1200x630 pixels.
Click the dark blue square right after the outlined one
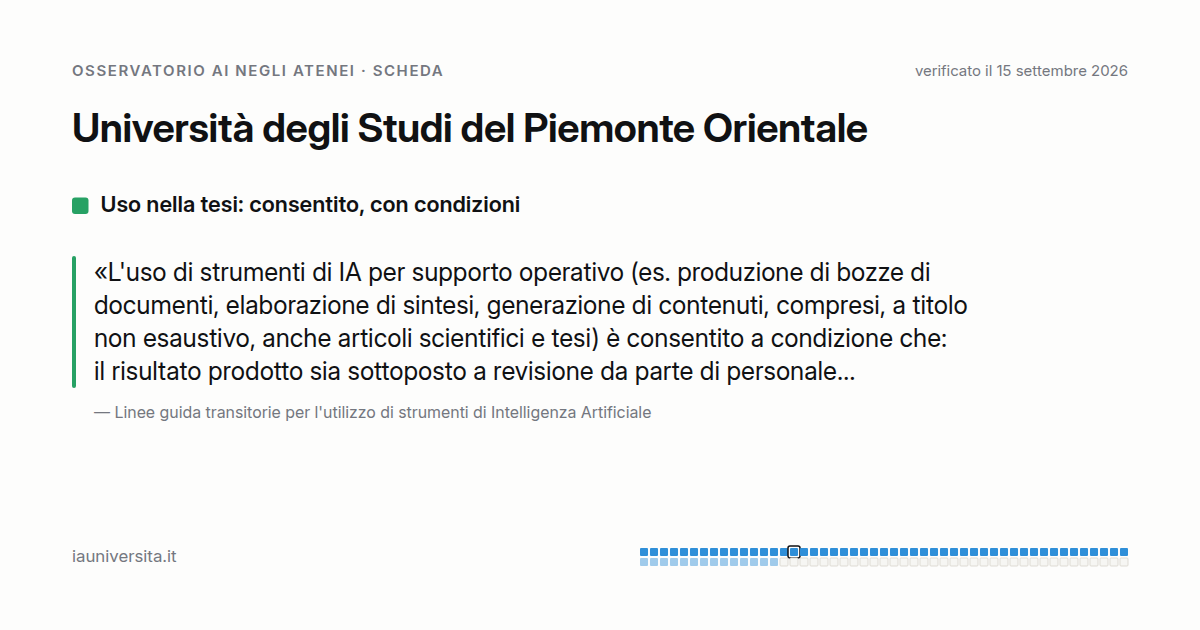tap(804, 552)
